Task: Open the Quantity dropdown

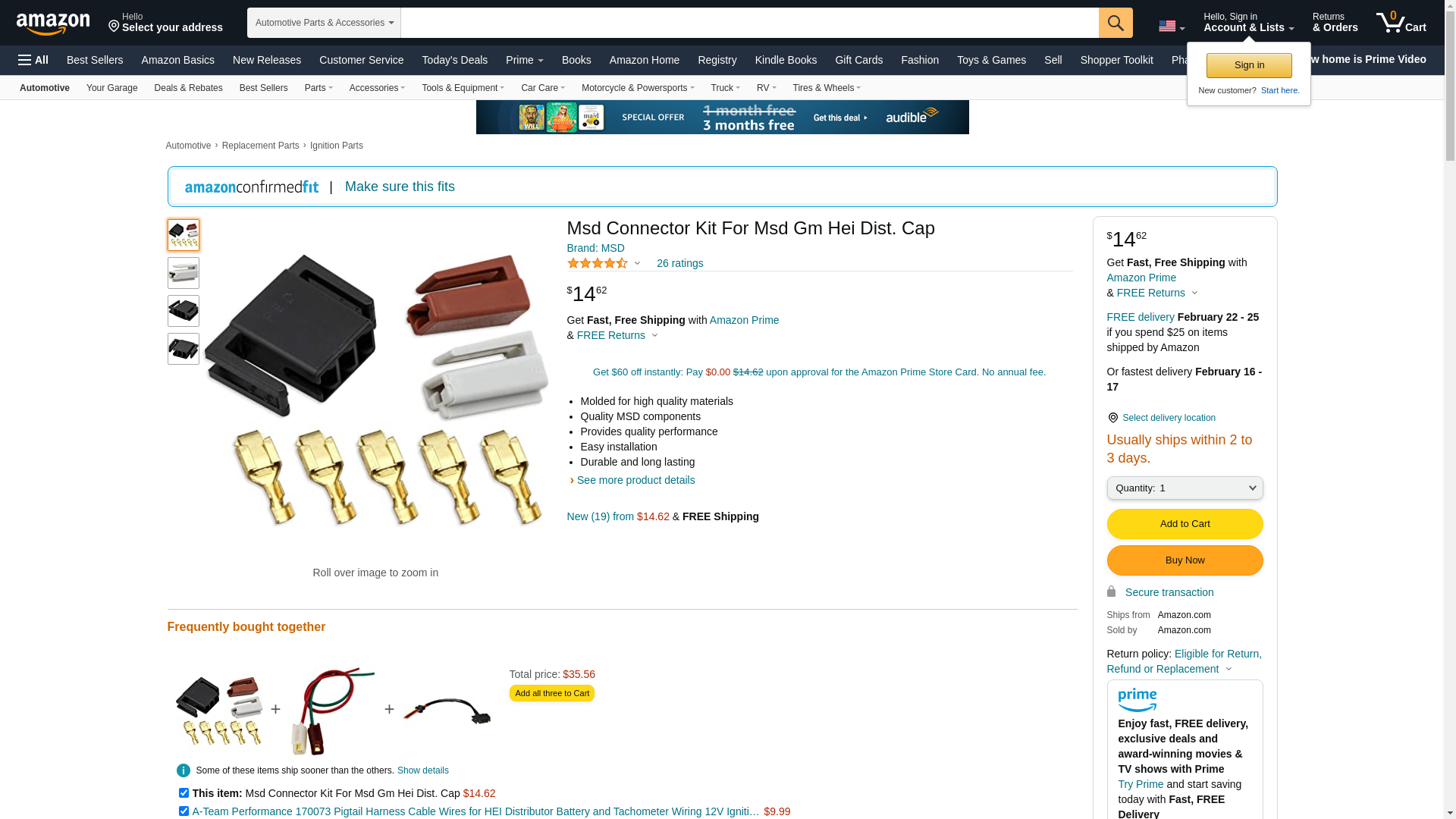Action: pyautogui.click(x=1185, y=488)
